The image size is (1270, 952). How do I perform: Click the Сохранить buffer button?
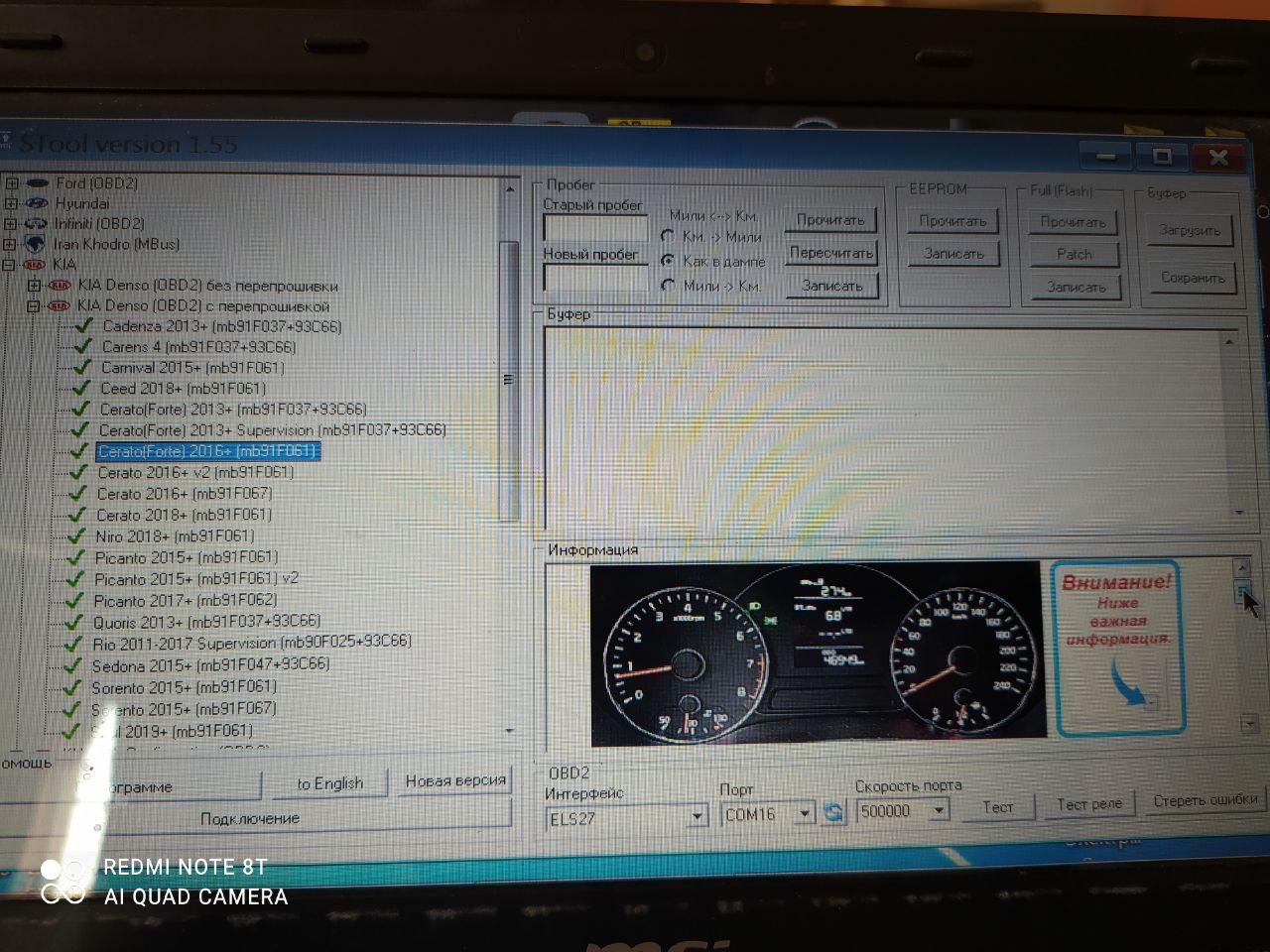pyautogui.click(x=1194, y=278)
